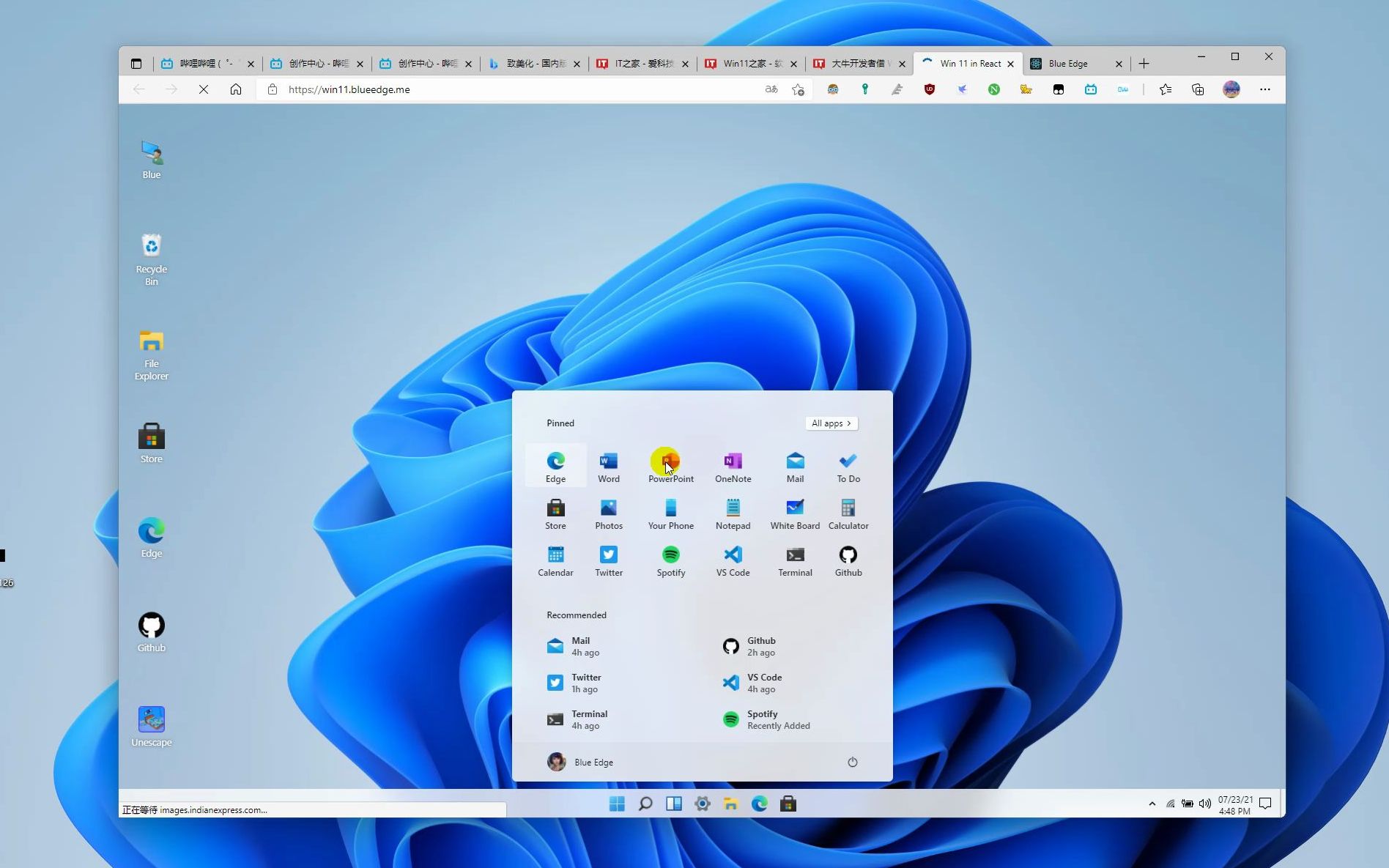The width and height of the screenshot is (1389, 868).
Task: Select the Store desktop icon
Action: coord(152,443)
